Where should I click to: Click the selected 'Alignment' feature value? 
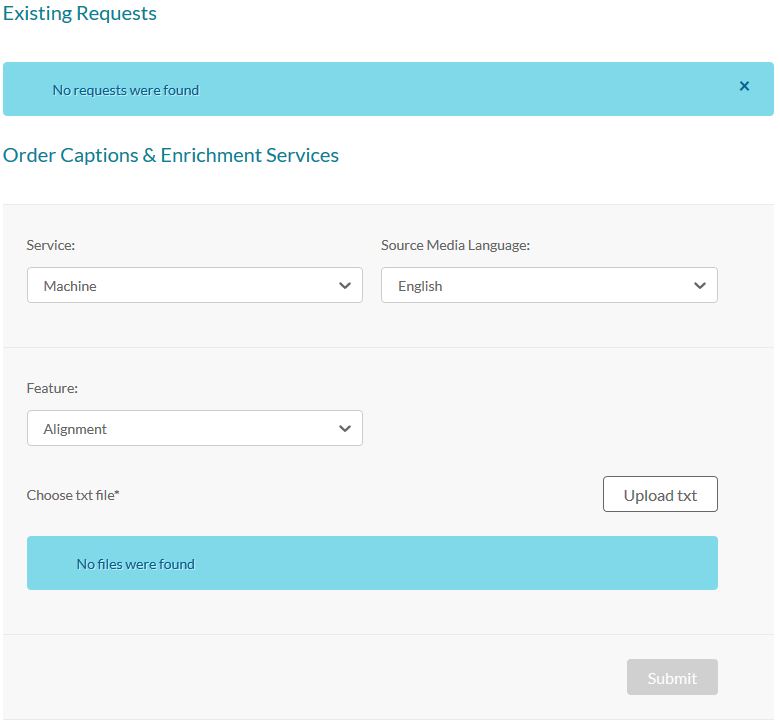[x=75, y=429]
